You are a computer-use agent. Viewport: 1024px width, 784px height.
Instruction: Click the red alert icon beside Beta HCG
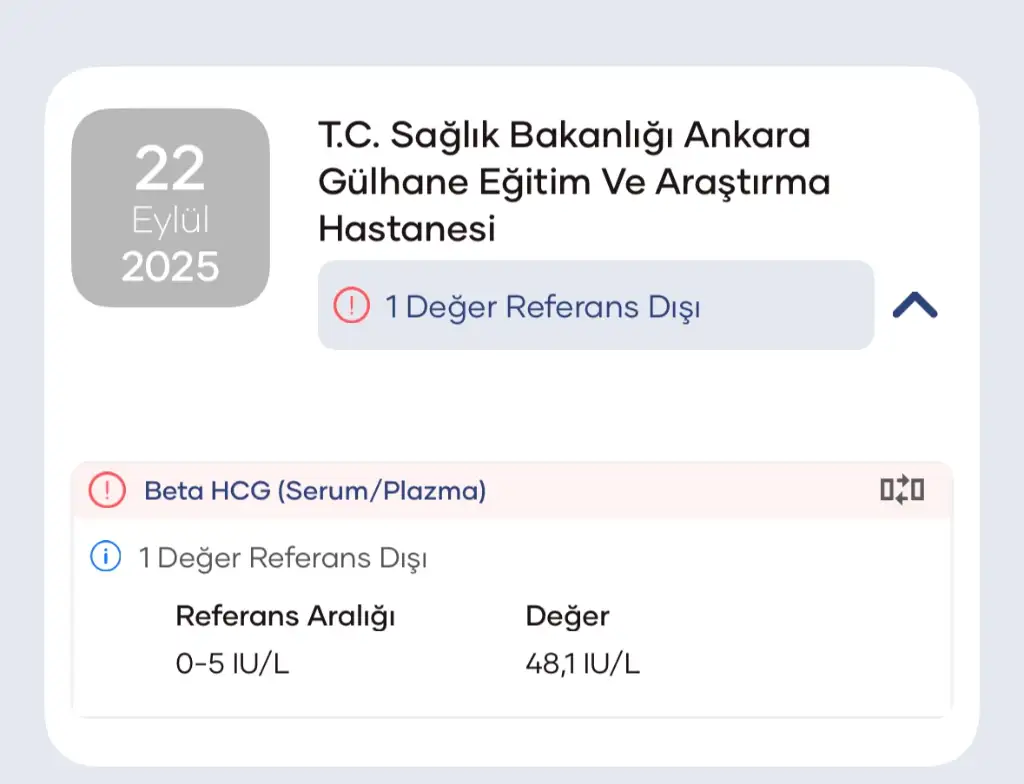point(106,490)
